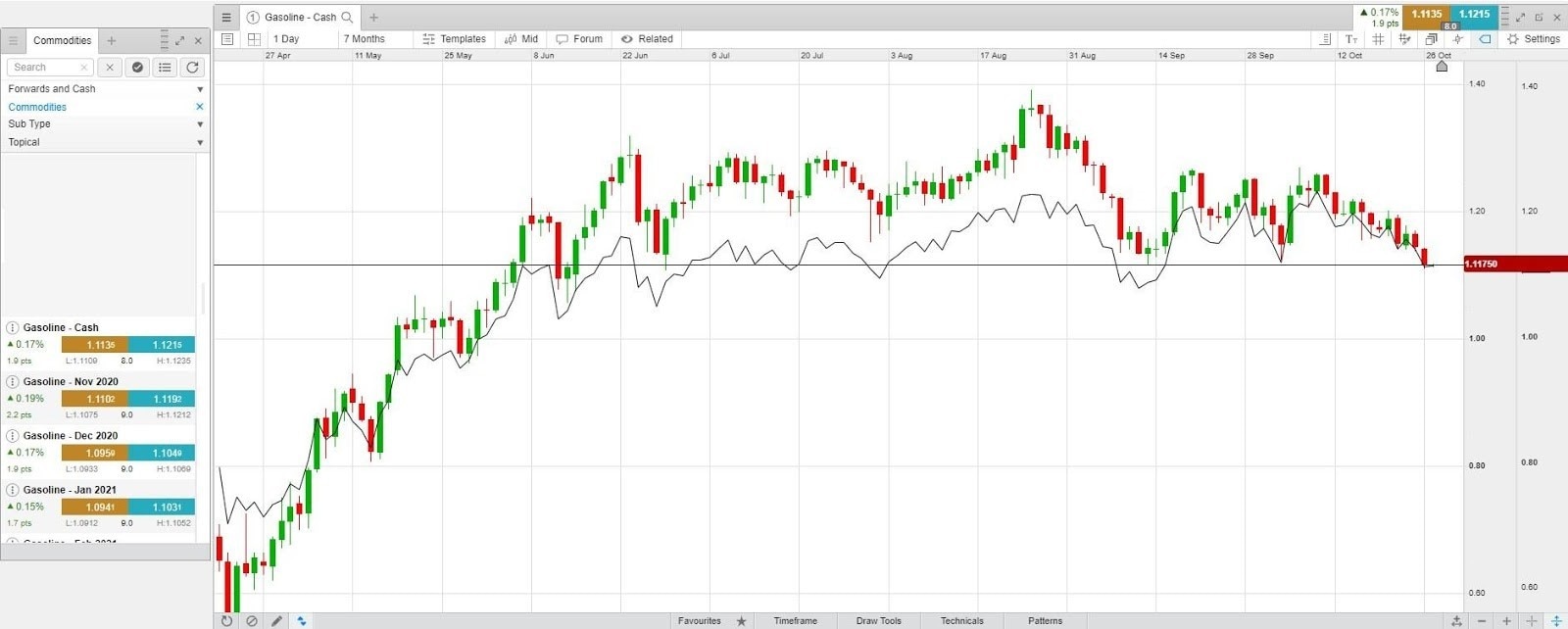Add a new chart tab
This screenshot has width=1568, height=629.
pyautogui.click(x=373, y=17)
